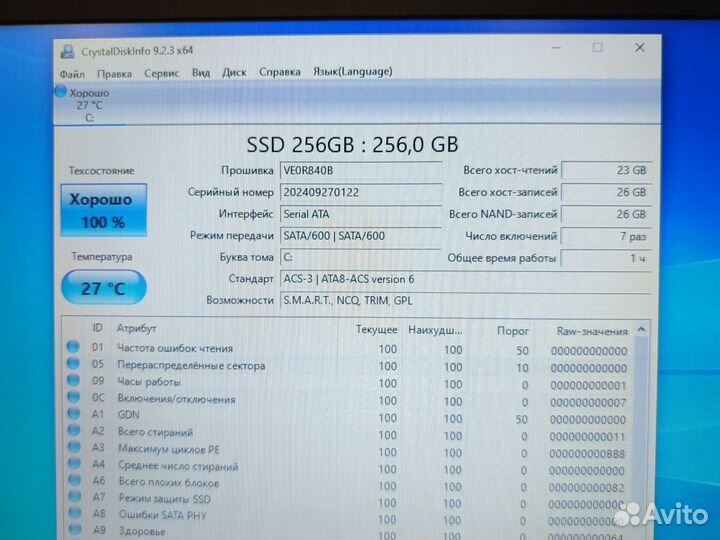This screenshot has width=720, height=540.
Task: Click the CrystalDiskInfo app icon in title bar
Action: click(x=68, y=51)
